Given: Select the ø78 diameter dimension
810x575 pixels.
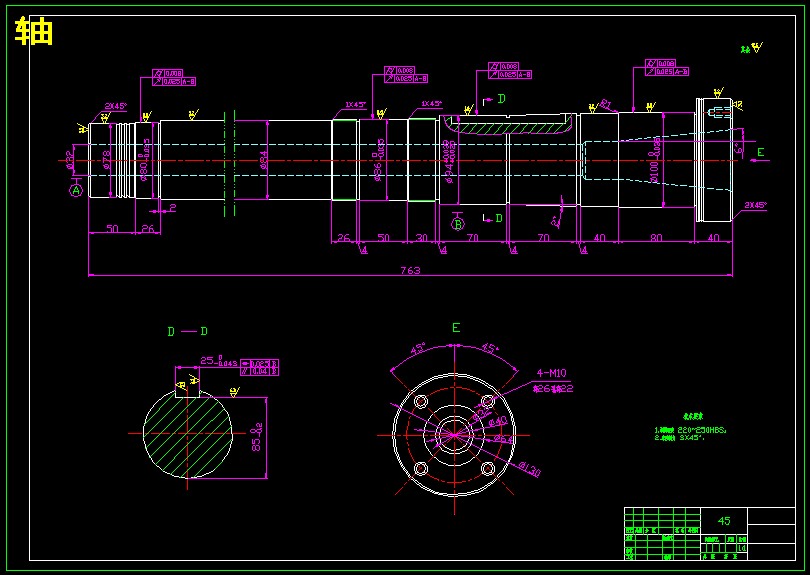Looking at the screenshot, I should point(106,160).
